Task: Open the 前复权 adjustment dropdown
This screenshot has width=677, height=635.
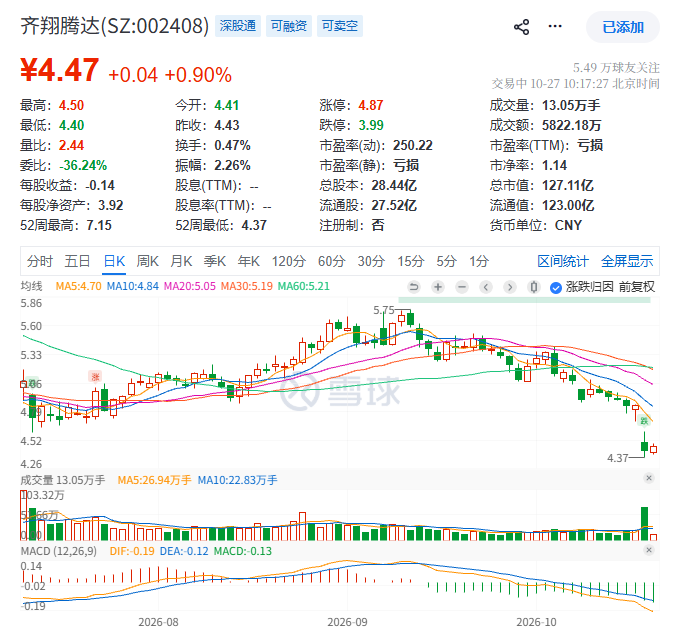Action: (x=637, y=287)
